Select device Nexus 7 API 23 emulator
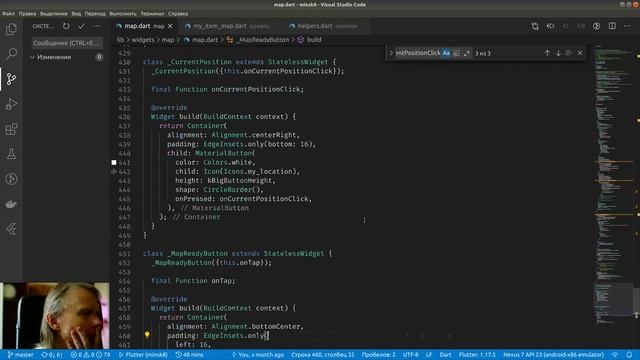Screen dimensions: 640x360 click(x=553, y=355)
